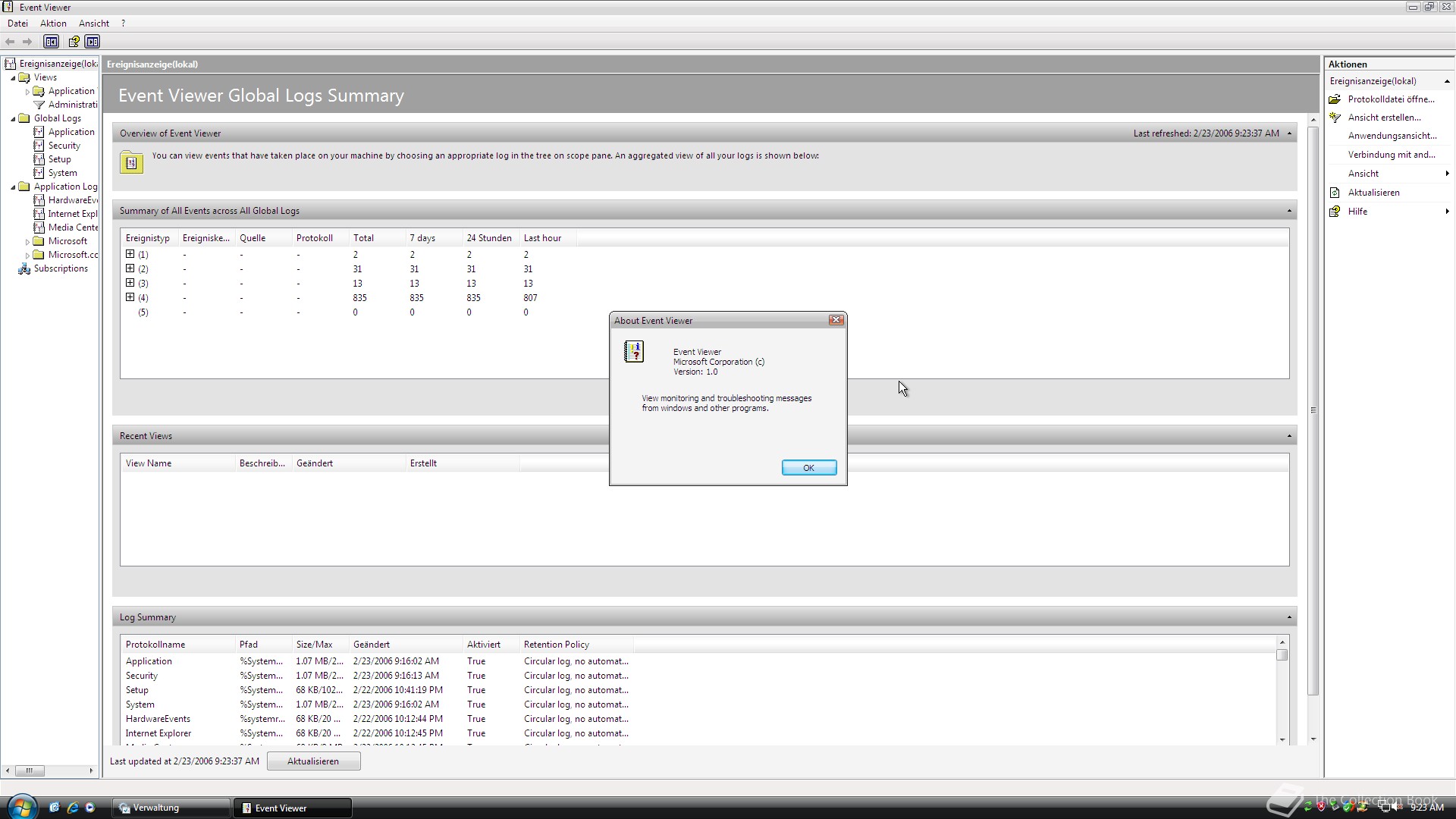Select the HardwareEvents log icon in tree
Image resolution: width=1456 pixels, height=819 pixels.
click(39, 200)
